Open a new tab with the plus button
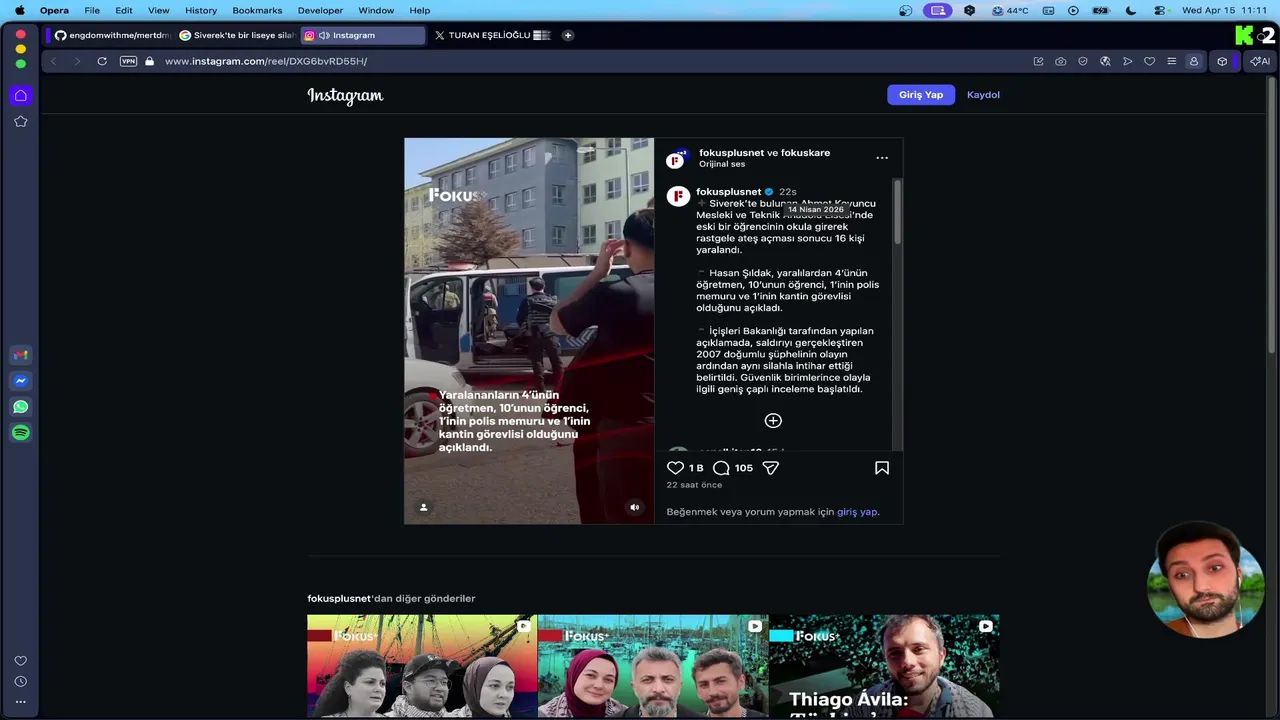 tap(568, 35)
